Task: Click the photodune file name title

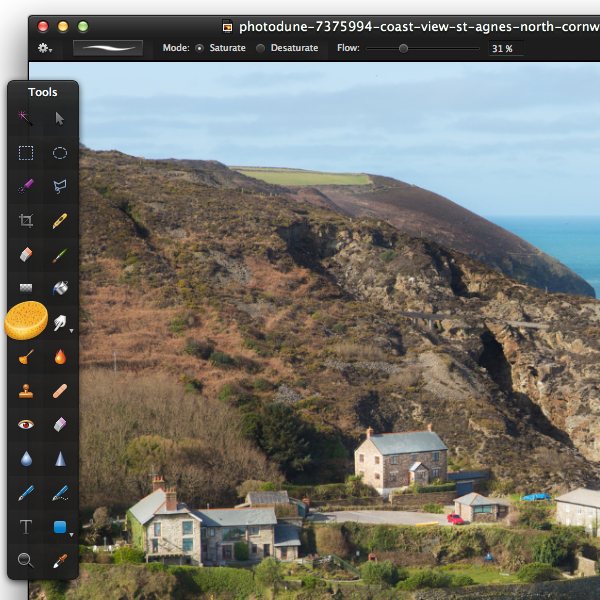Action: click(419, 27)
